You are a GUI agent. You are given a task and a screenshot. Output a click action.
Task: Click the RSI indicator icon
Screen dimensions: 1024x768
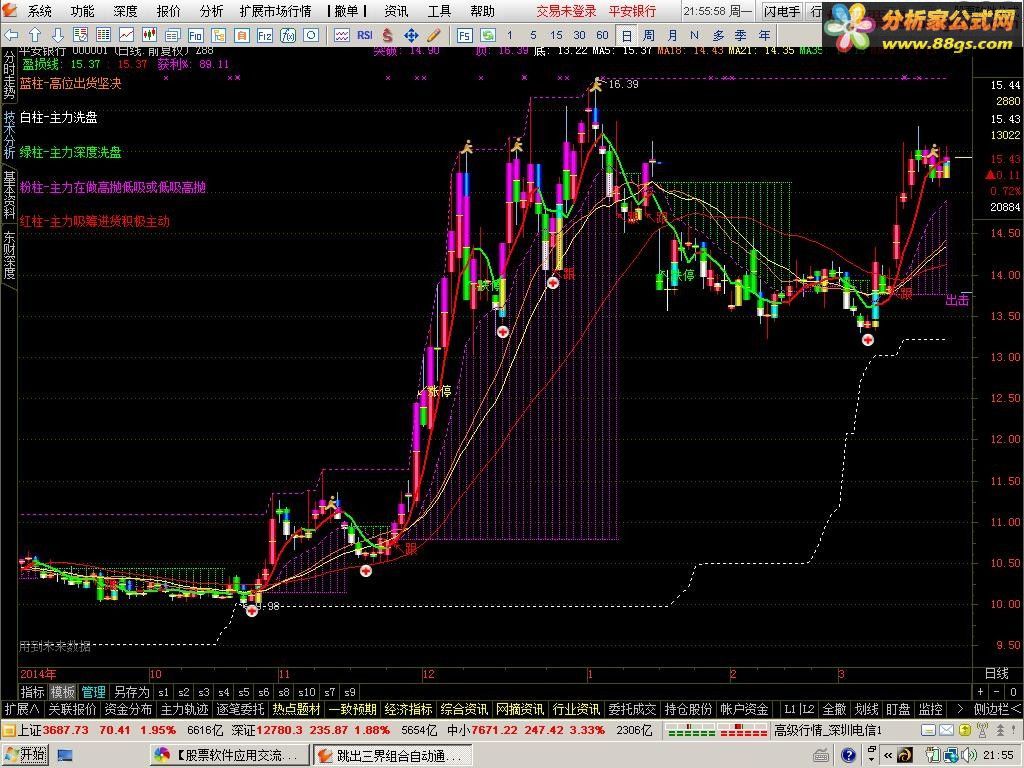point(364,35)
